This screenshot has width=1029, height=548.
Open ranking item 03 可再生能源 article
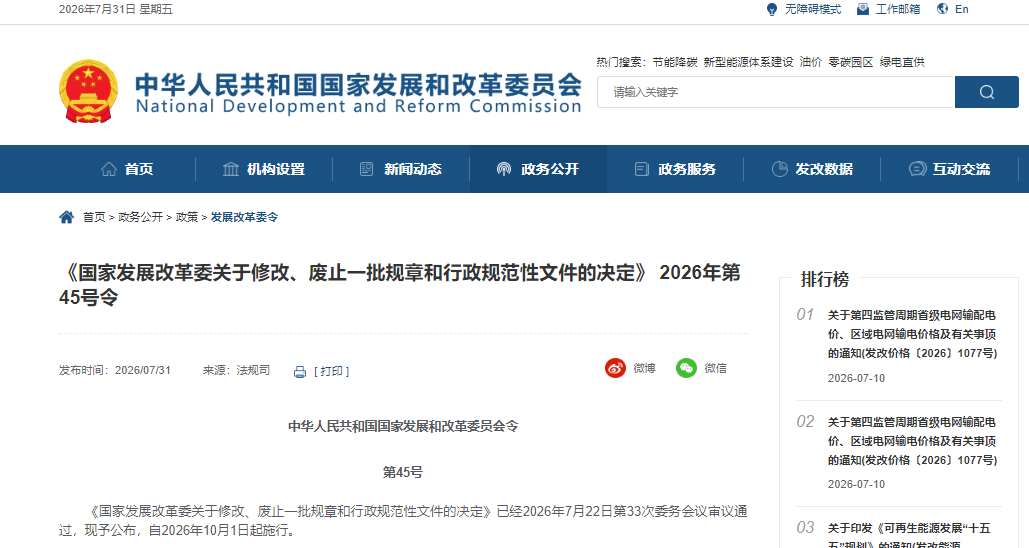coord(909,537)
